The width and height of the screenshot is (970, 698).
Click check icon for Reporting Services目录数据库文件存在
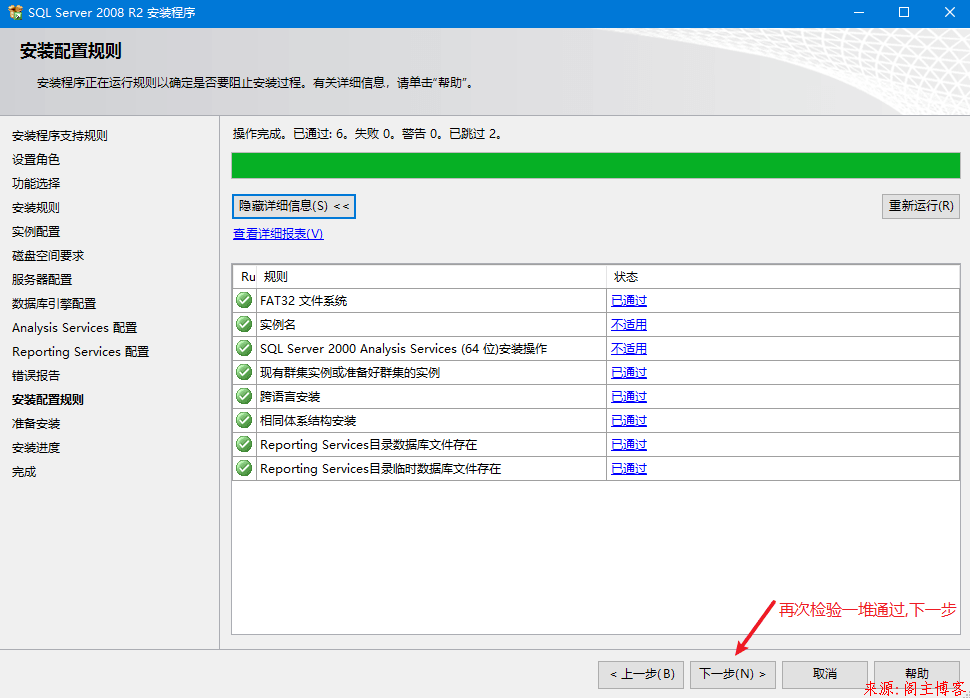(x=244, y=445)
